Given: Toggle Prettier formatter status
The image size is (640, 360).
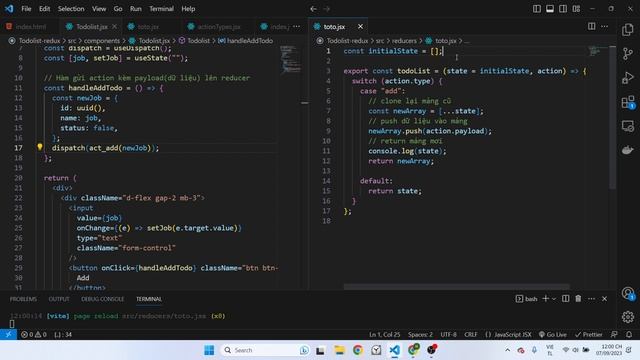Looking at the screenshot, I should [589, 334].
